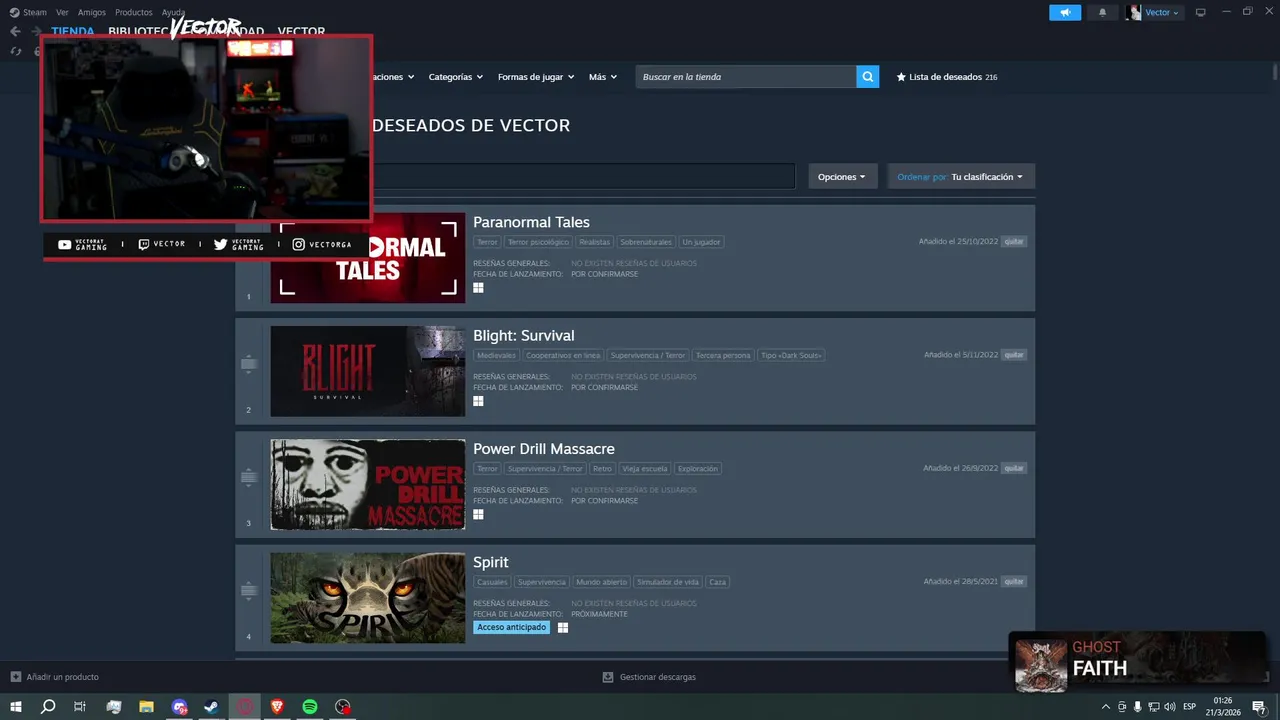Open the Amigos menu

pyautogui.click(x=92, y=12)
